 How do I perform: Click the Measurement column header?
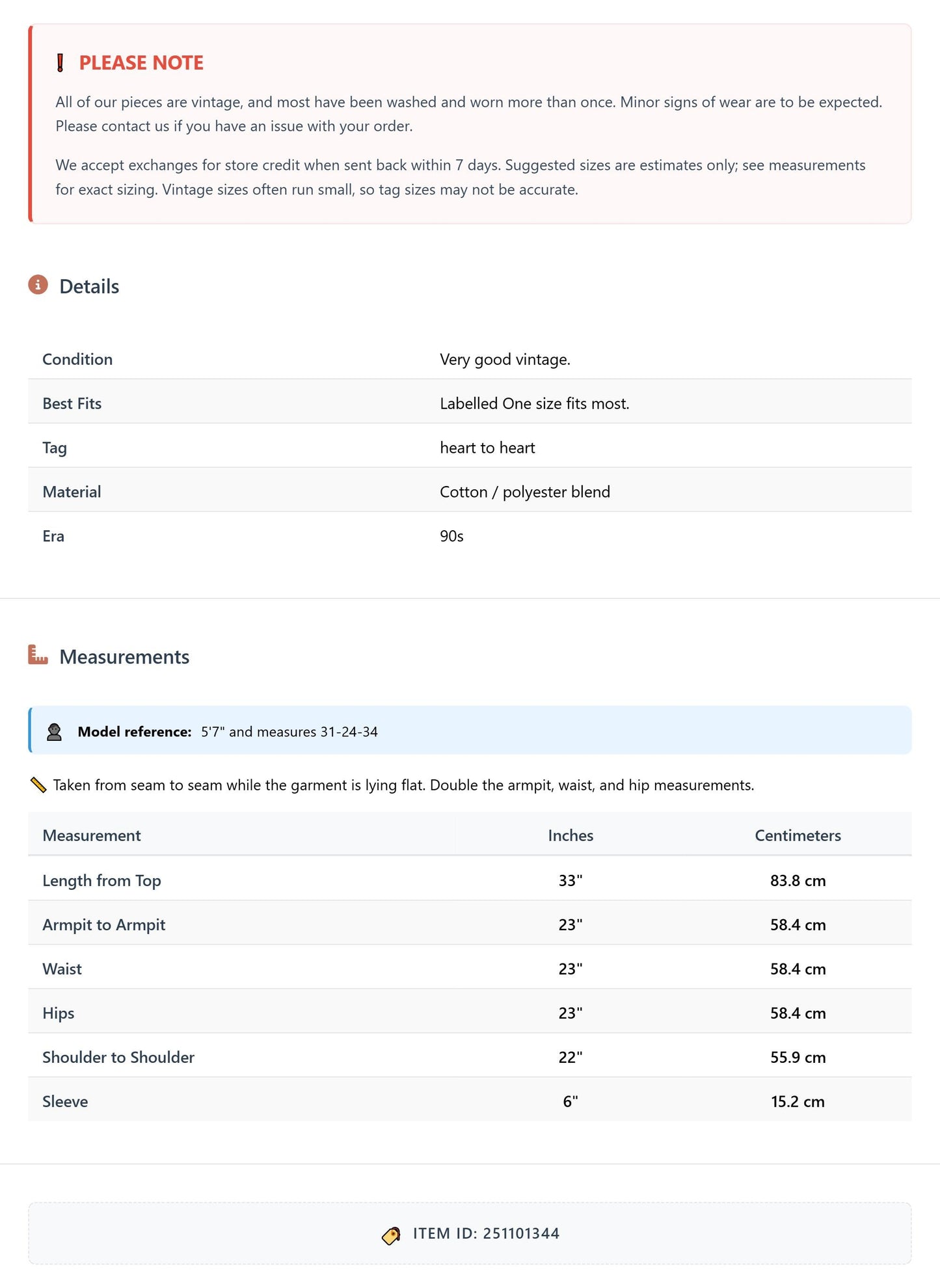coord(92,836)
